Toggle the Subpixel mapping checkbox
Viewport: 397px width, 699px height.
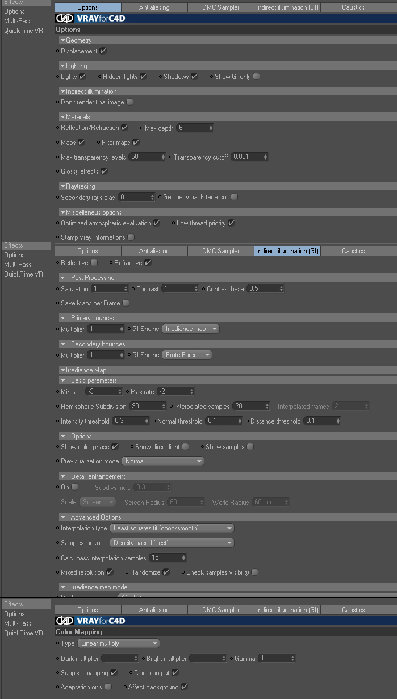coord(114,672)
